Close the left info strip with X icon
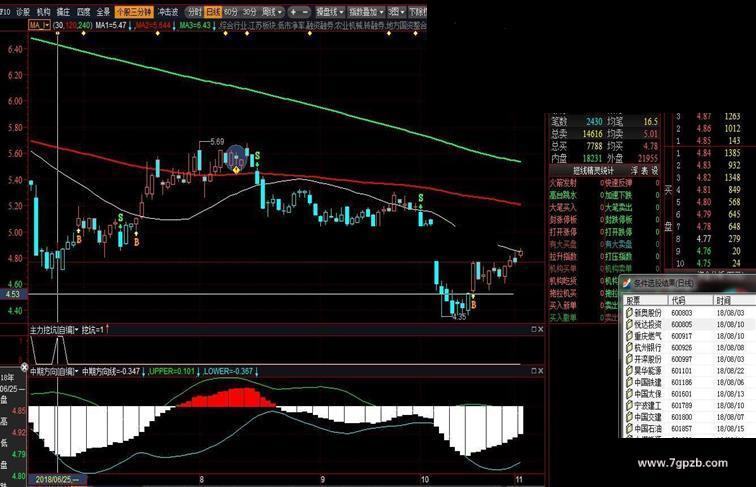This screenshot has width=756, height=487. click(24, 367)
